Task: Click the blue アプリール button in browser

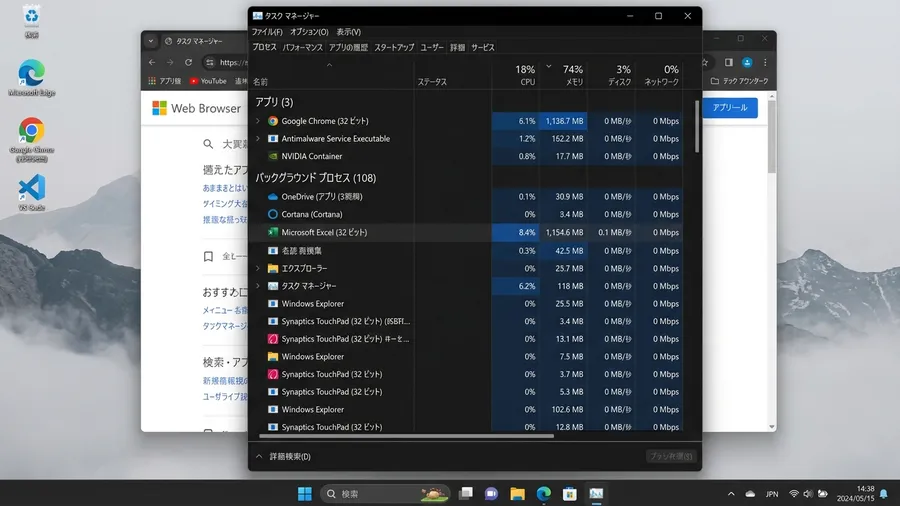Action: (730, 107)
